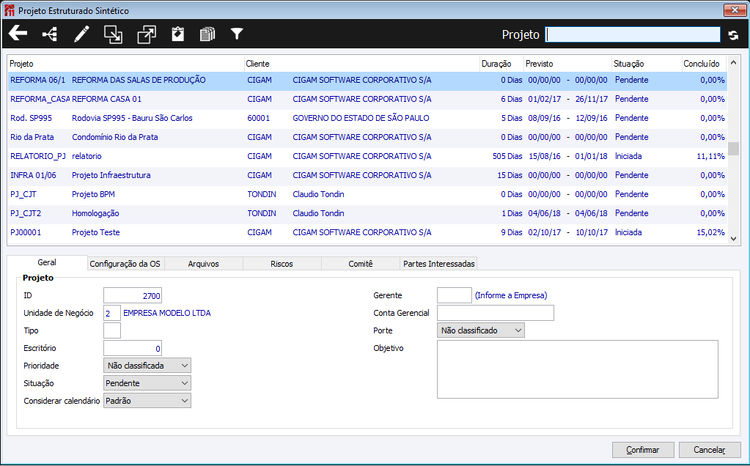This screenshot has height=466, width=750.
Task: Click the back arrow icon
Action: [18, 33]
